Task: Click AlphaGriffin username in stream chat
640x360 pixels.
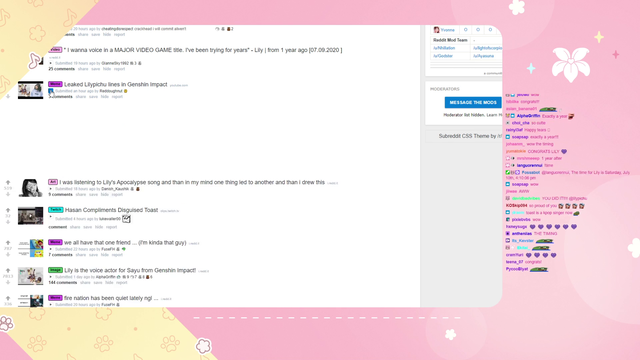Action: click(x=528, y=116)
